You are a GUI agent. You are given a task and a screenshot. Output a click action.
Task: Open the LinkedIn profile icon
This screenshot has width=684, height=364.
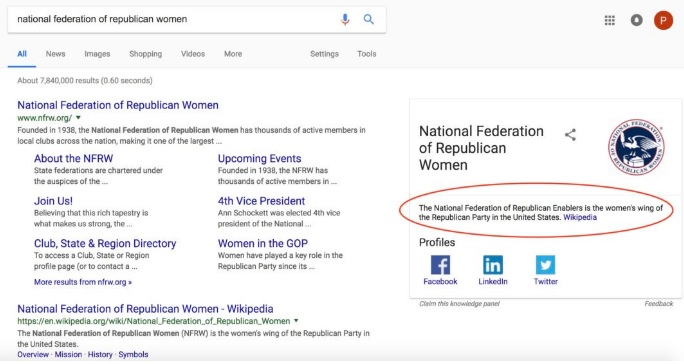pyautogui.click(x=493, y=265)
